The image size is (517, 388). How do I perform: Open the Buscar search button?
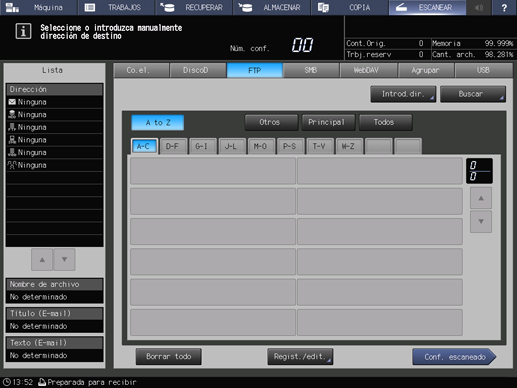pos(473,94)
